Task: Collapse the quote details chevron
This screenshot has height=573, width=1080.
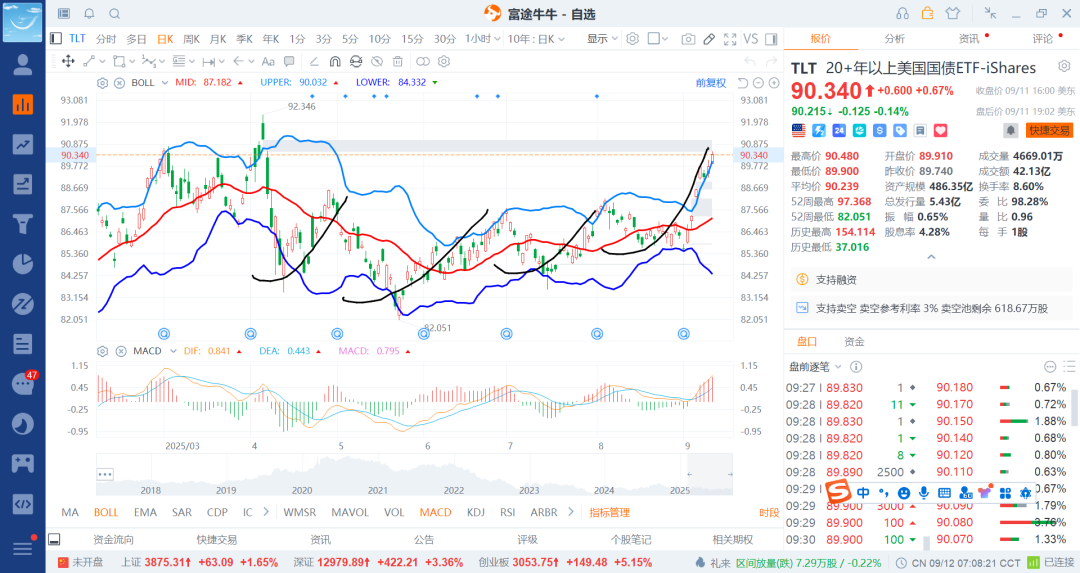Action: [931, 257]
